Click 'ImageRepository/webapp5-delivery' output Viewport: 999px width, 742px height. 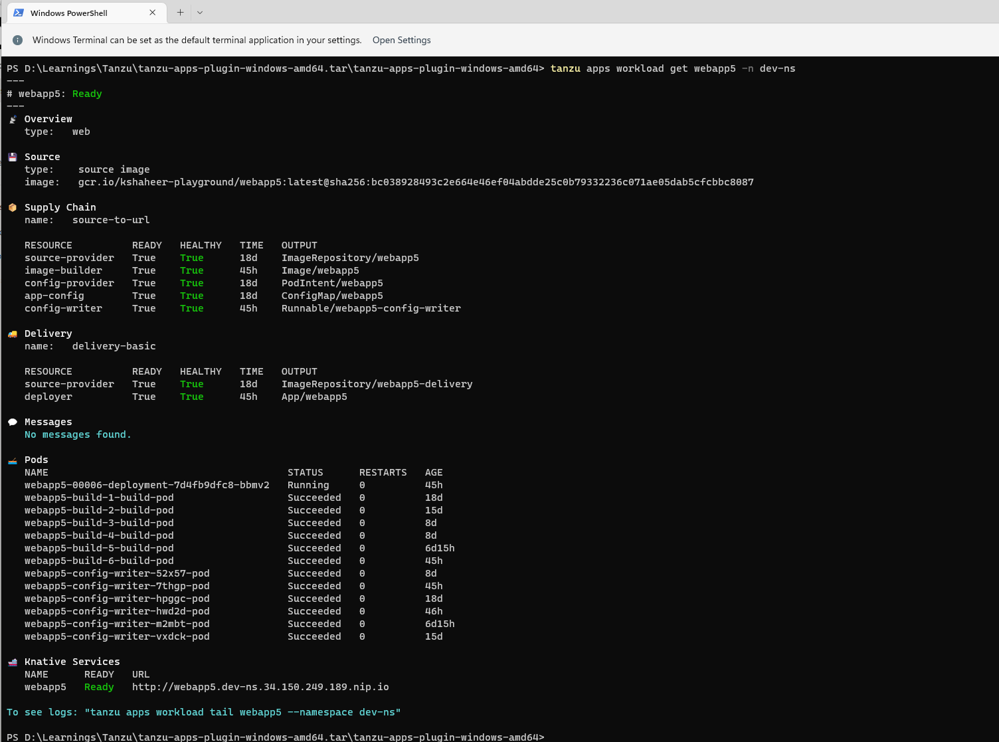point(377,384)
